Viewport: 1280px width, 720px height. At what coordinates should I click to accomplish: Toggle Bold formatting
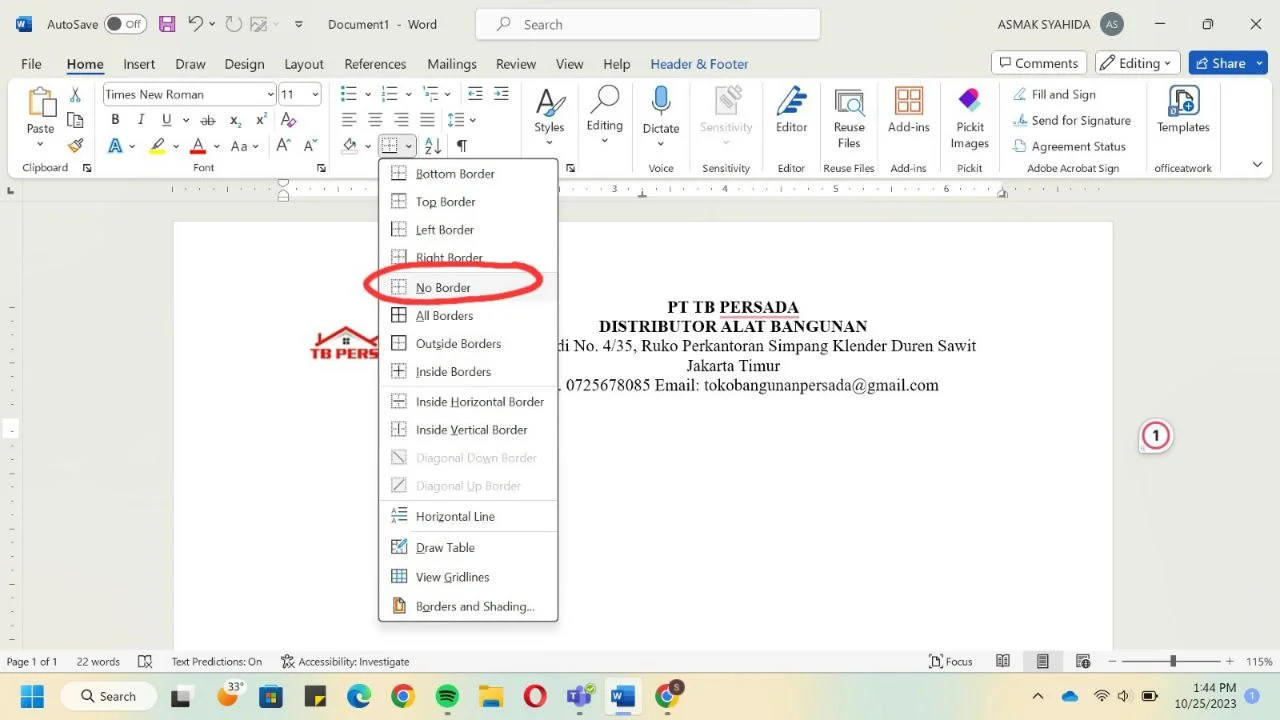(115, 120)
